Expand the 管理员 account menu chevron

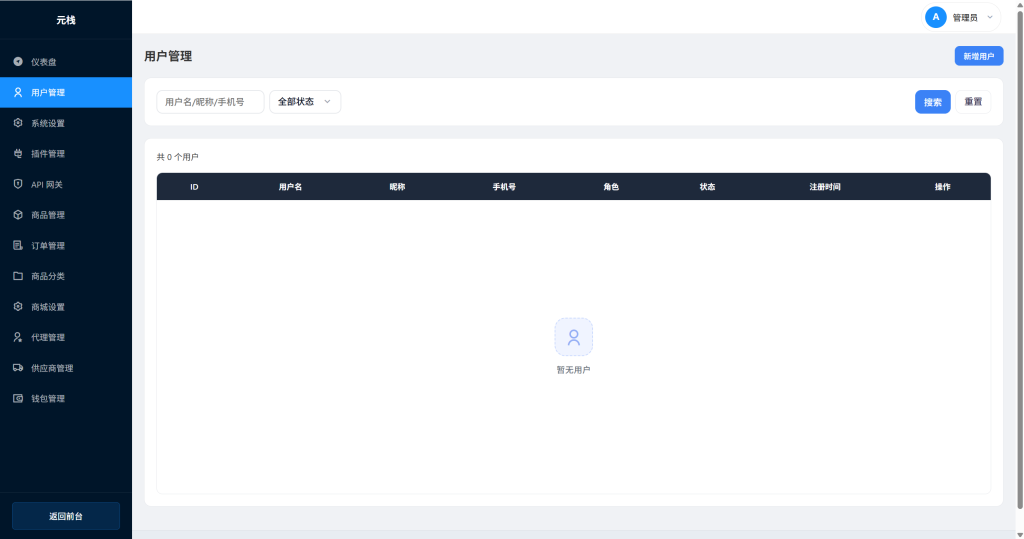click(990, 17)
